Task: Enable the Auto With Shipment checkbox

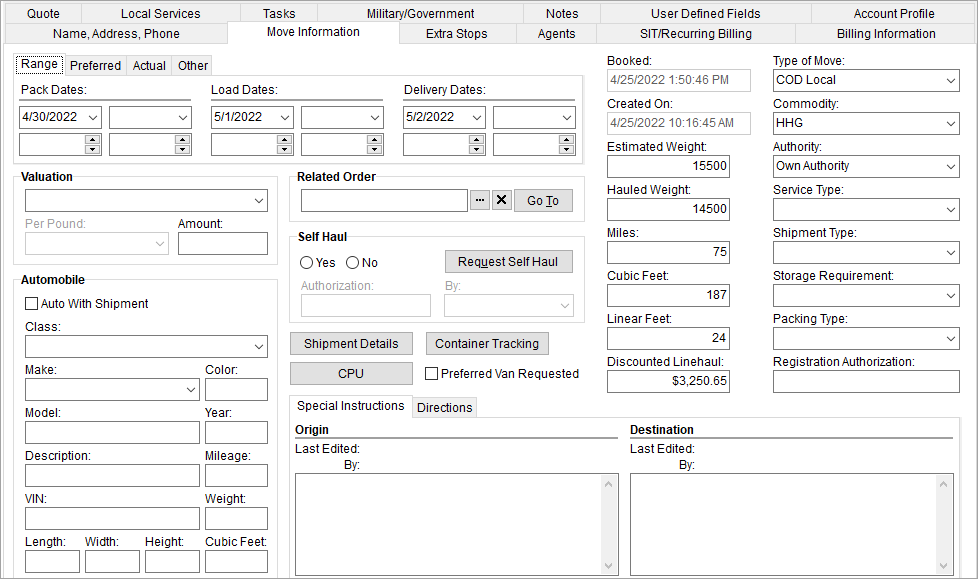Action: click(x=31, y=303)
